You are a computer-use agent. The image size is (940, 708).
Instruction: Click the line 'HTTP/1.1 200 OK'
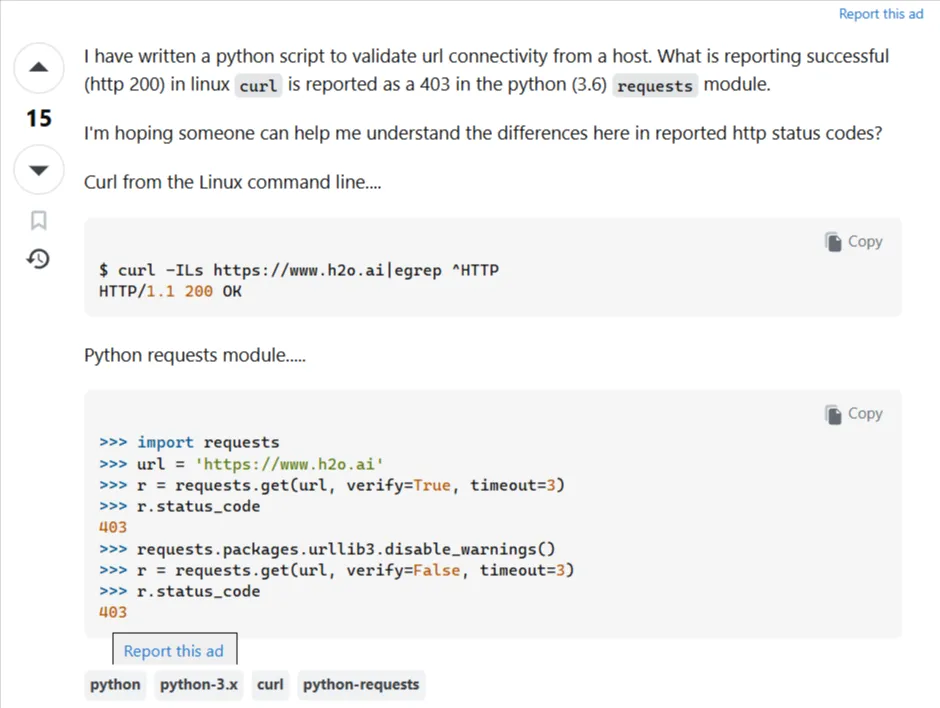[x=170, y=291]
